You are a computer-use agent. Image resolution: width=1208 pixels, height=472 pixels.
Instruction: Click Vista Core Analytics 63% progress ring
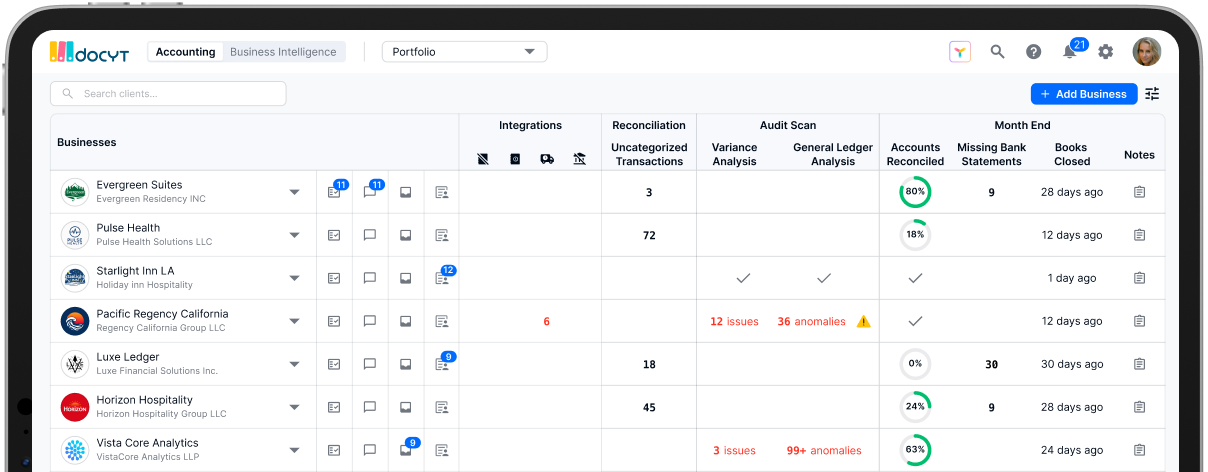(915, 450)
